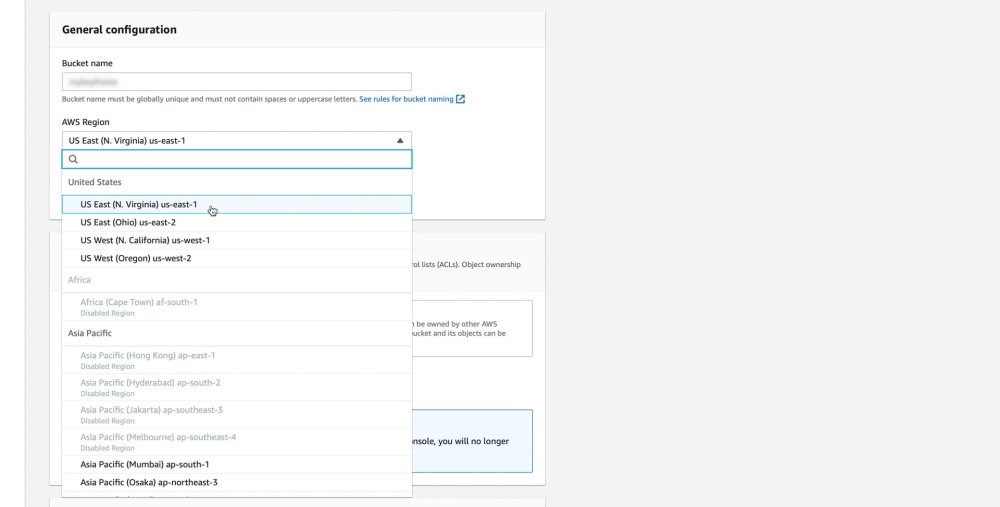The height and width of the screenshot is (507, 1000).
Task: Click the Bucket name field label
Action: 87,63
